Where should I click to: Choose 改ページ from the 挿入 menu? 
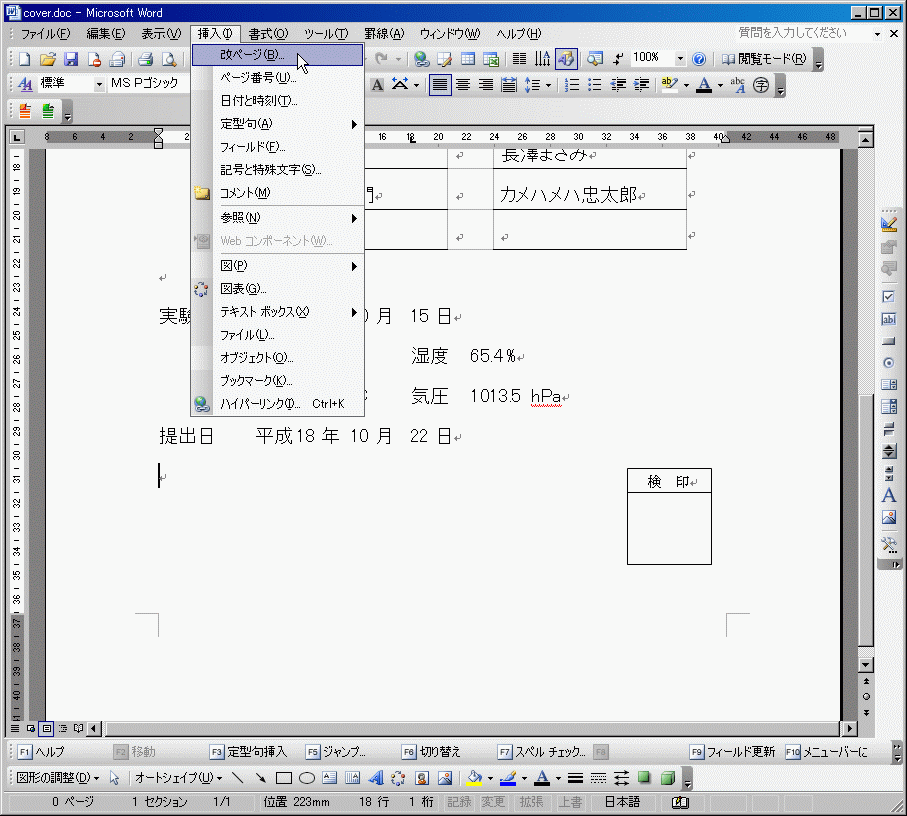click(x=252, y=55)
